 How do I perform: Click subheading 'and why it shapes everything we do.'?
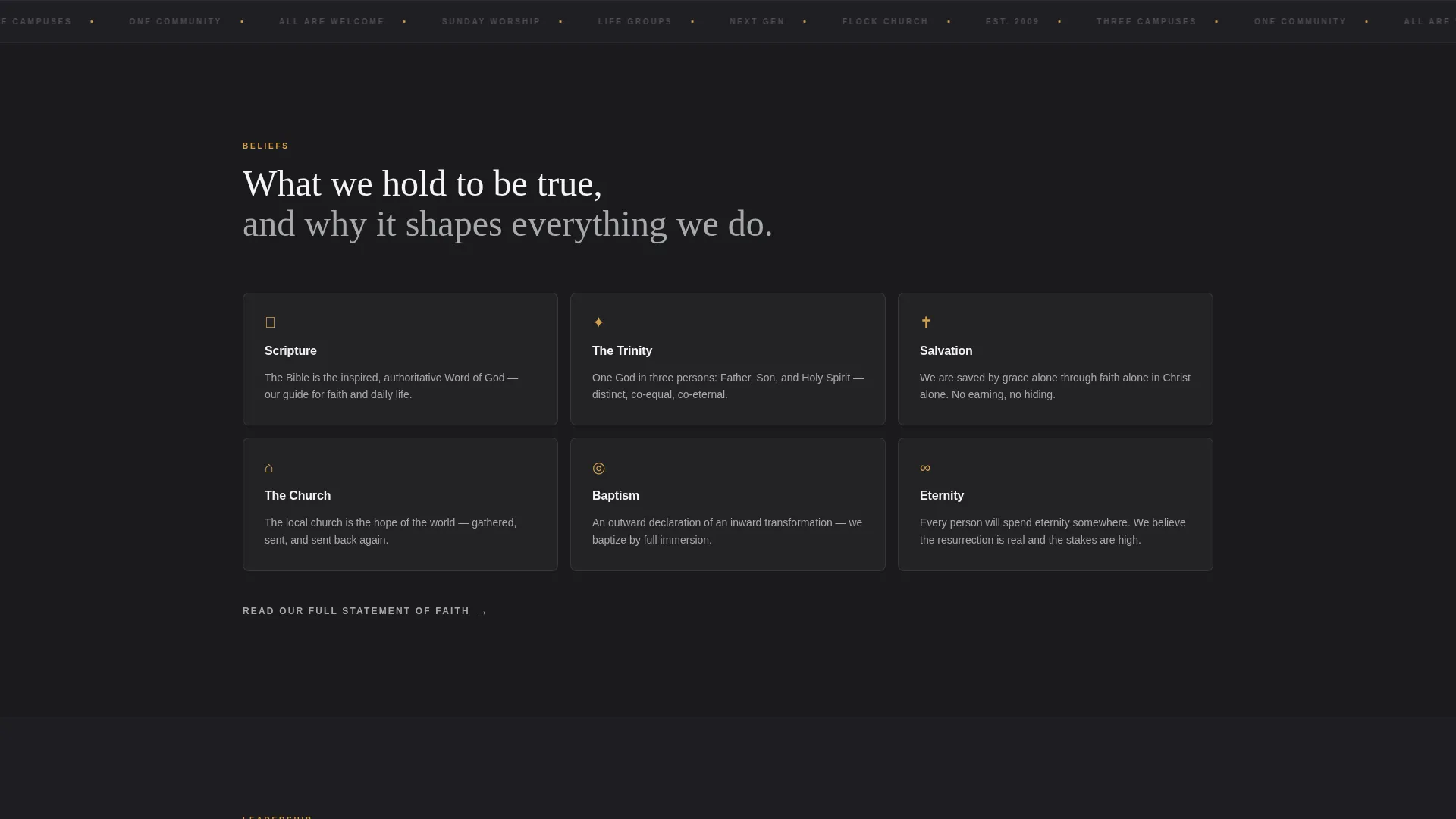pos(507,224)
